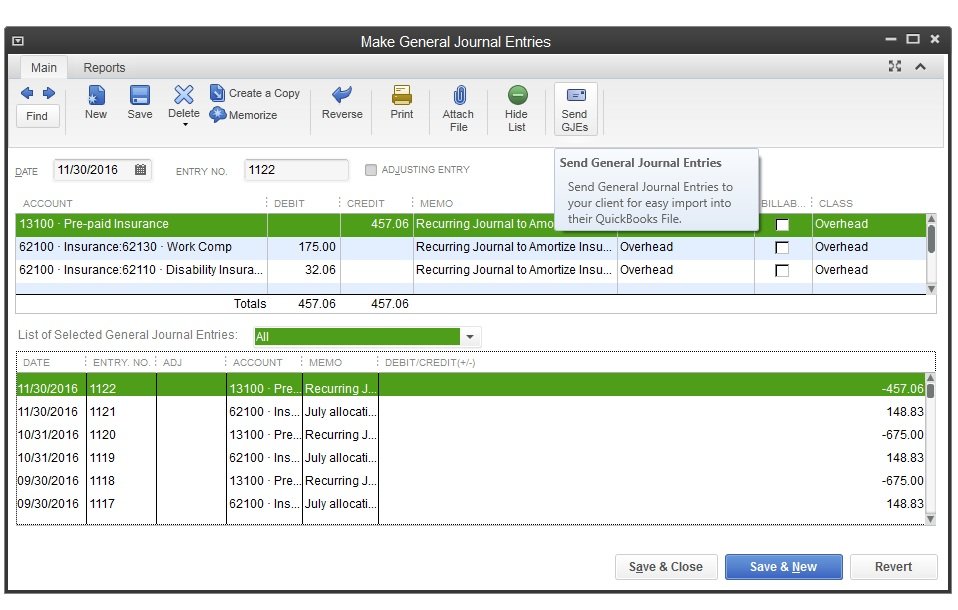This screenshot has height=610, width=958.
Task: Check billable box for Pre-paid Insurance row
Action: click(782, 225)
